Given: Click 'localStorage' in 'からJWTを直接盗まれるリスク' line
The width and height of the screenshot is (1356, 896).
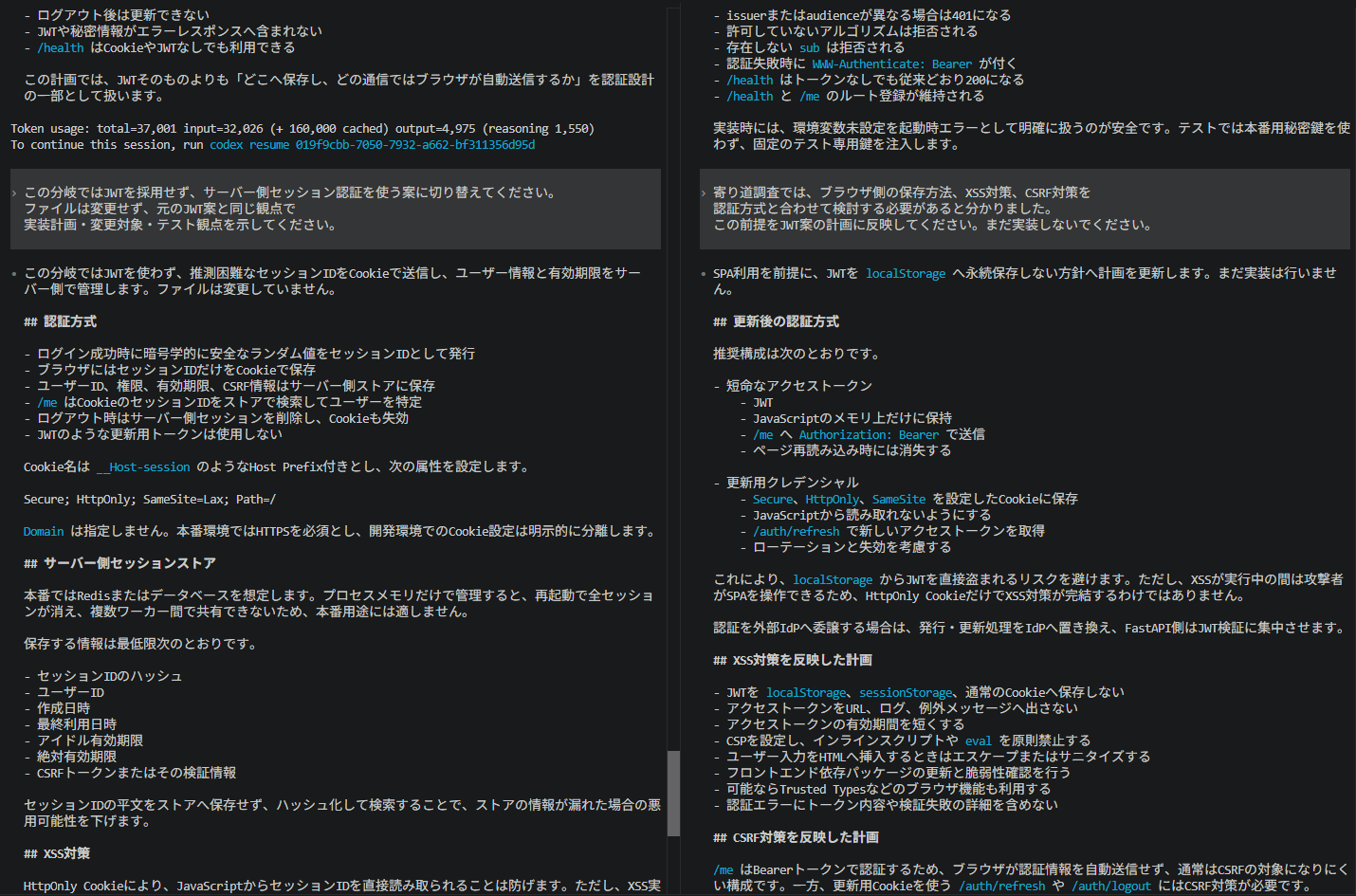Looking at the screenshot, I should (833, 580).
